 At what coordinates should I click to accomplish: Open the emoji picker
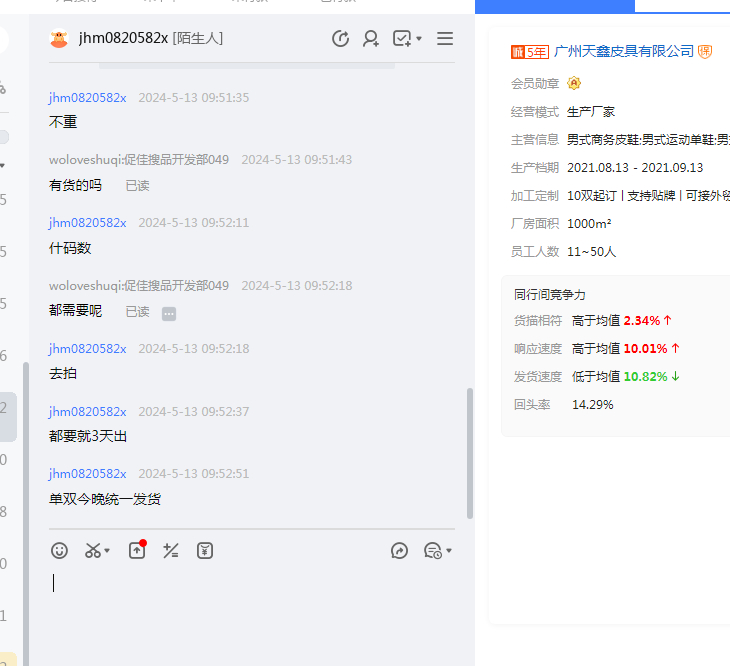click(x=60, y=550)
